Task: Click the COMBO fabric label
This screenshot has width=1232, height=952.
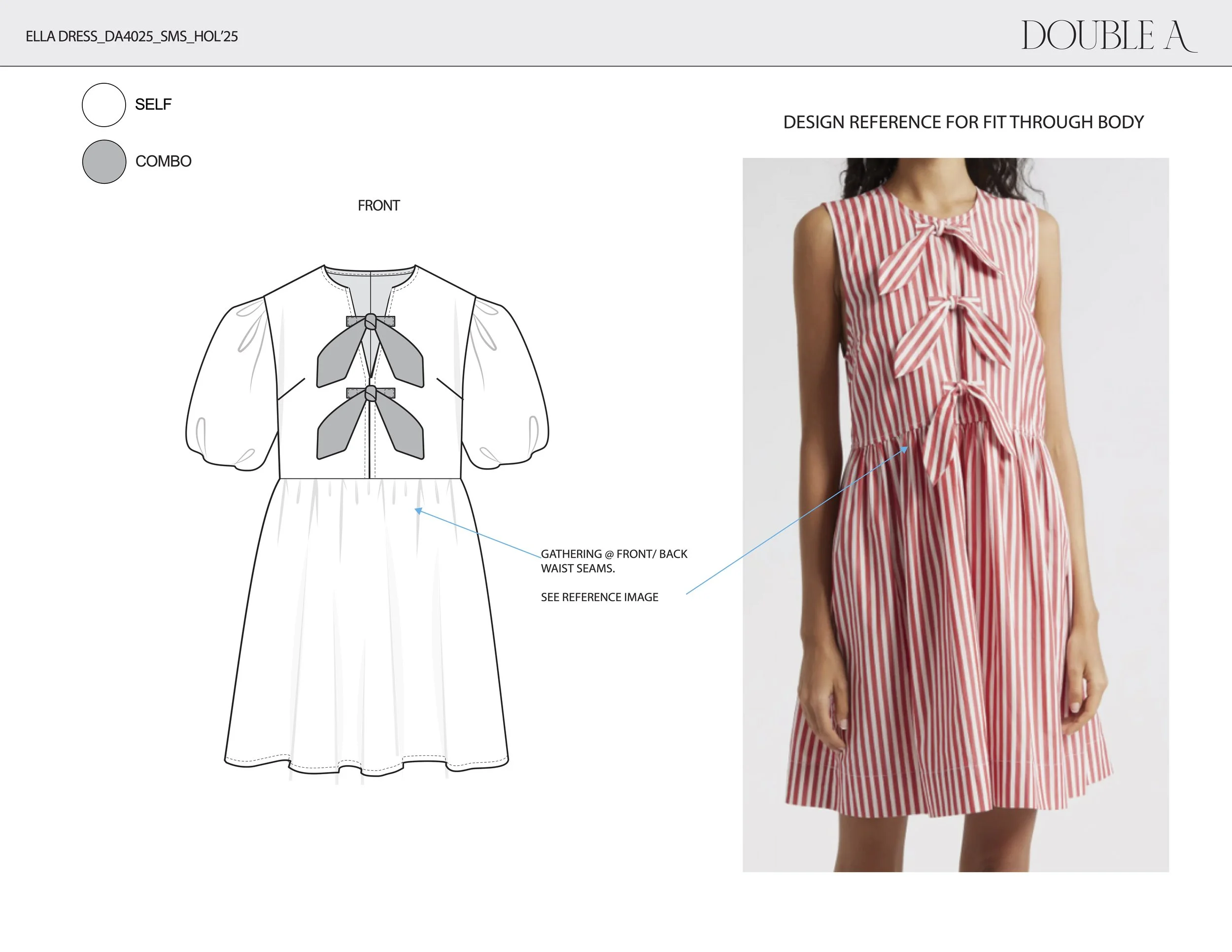Action: (x=163, y=162)
